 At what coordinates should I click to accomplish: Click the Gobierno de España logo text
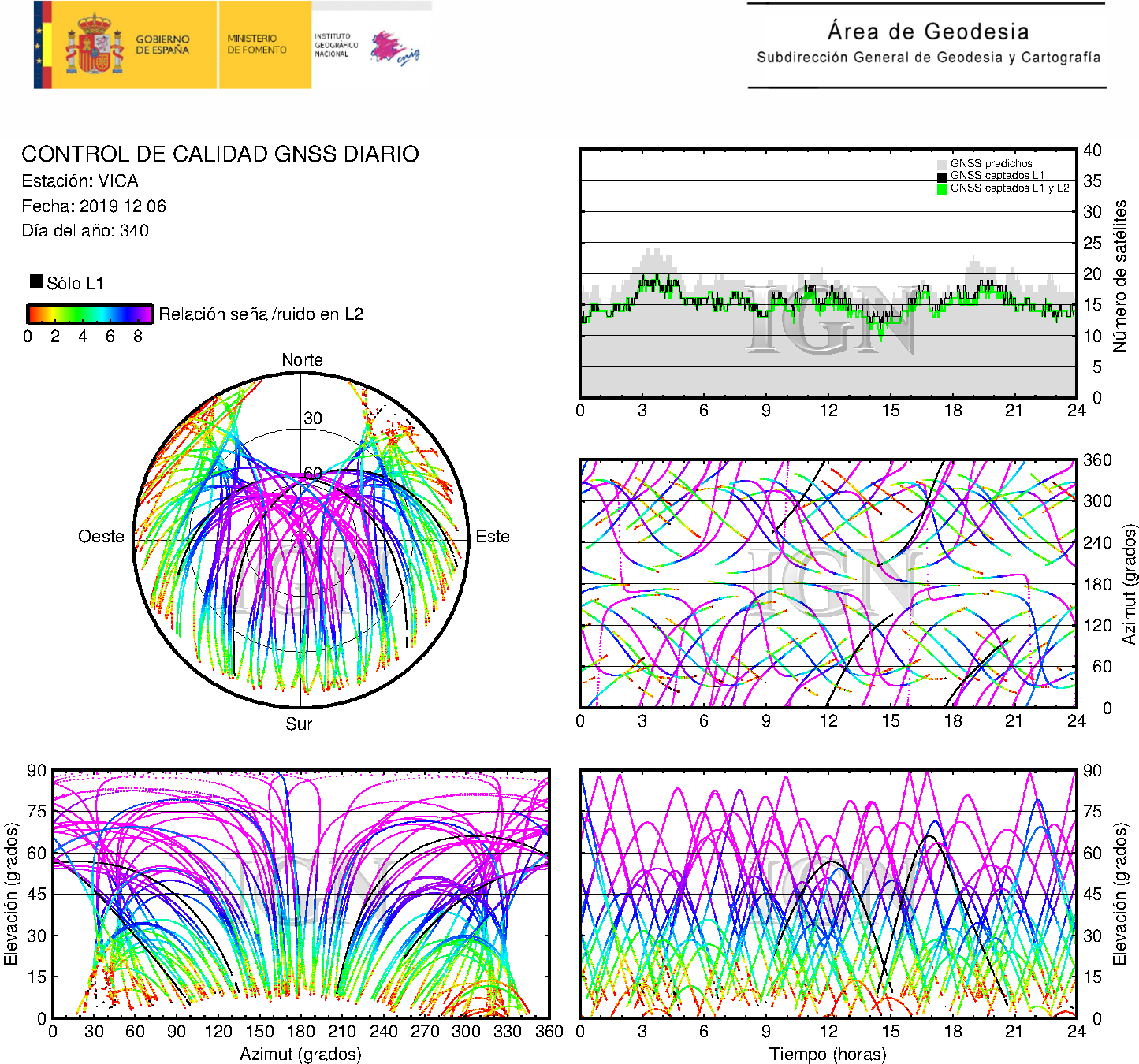coord(162,45)
